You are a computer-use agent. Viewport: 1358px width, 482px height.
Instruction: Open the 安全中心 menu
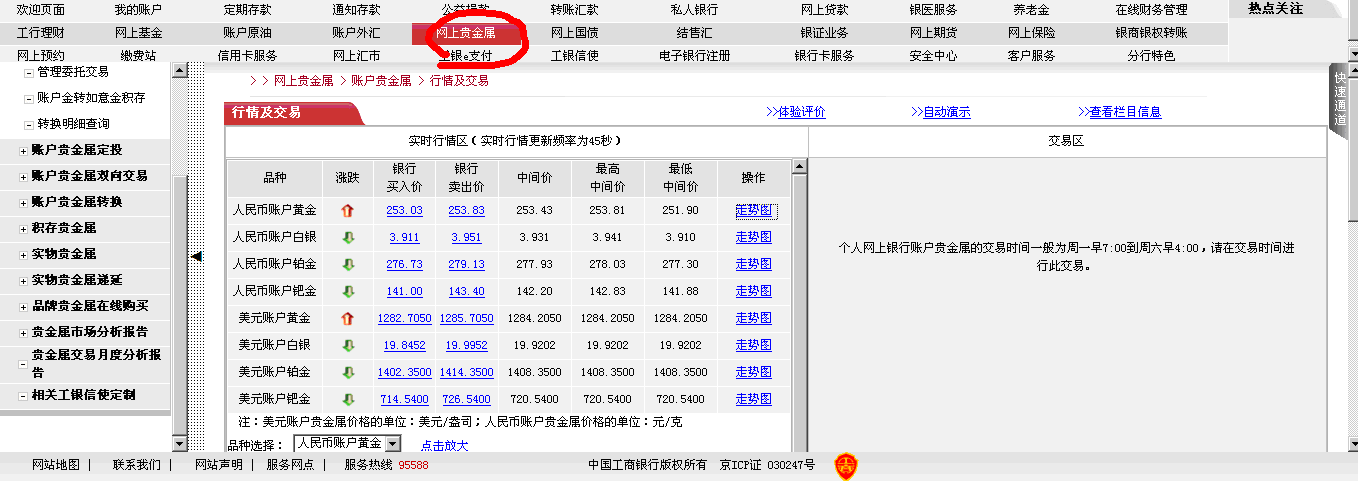933,56
